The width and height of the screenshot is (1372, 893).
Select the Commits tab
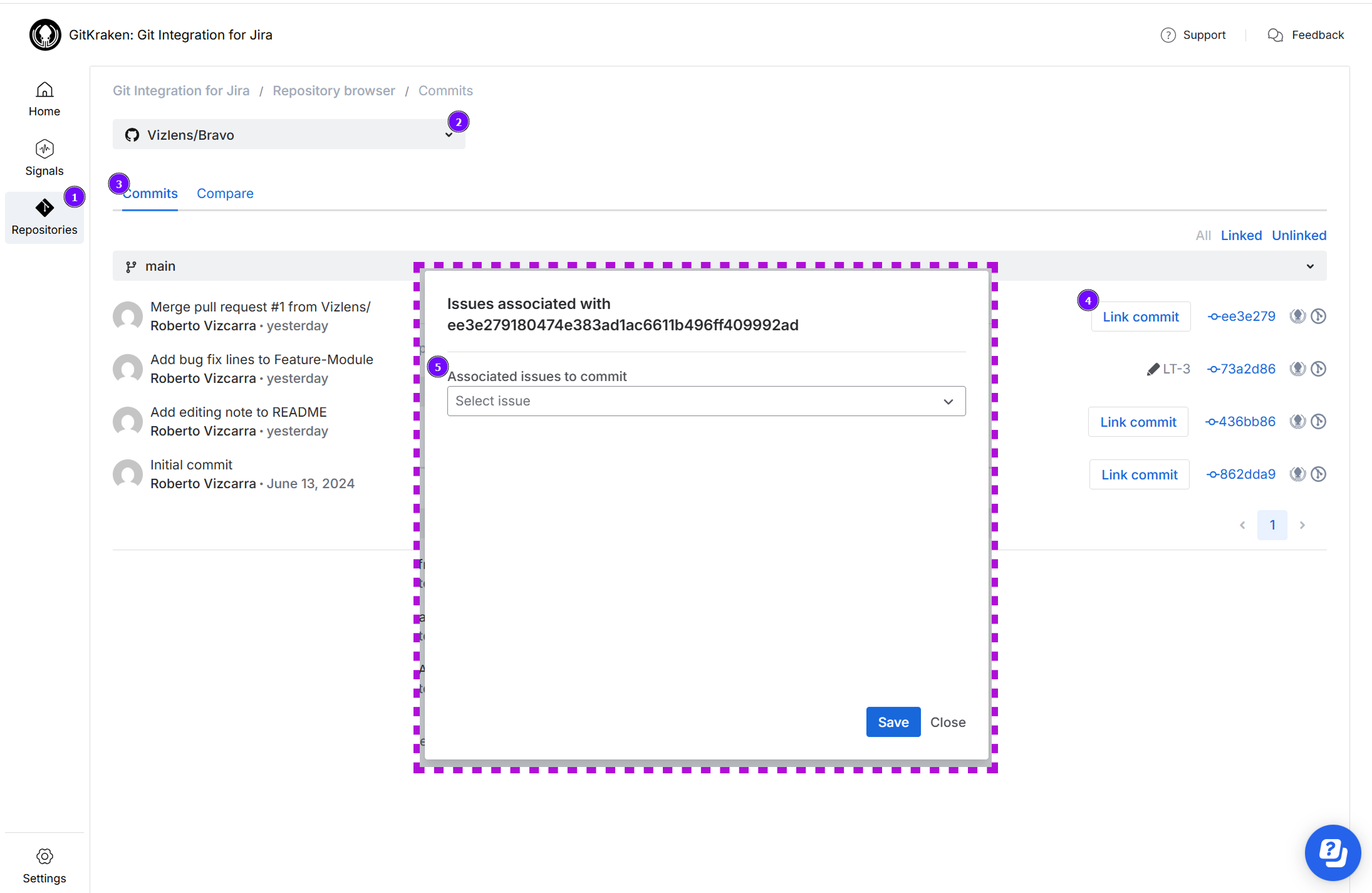(150, 194)
